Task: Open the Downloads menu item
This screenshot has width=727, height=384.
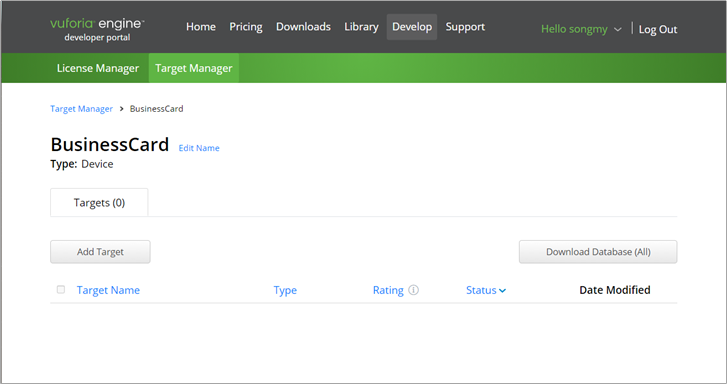Action: (x=303, y=27)
